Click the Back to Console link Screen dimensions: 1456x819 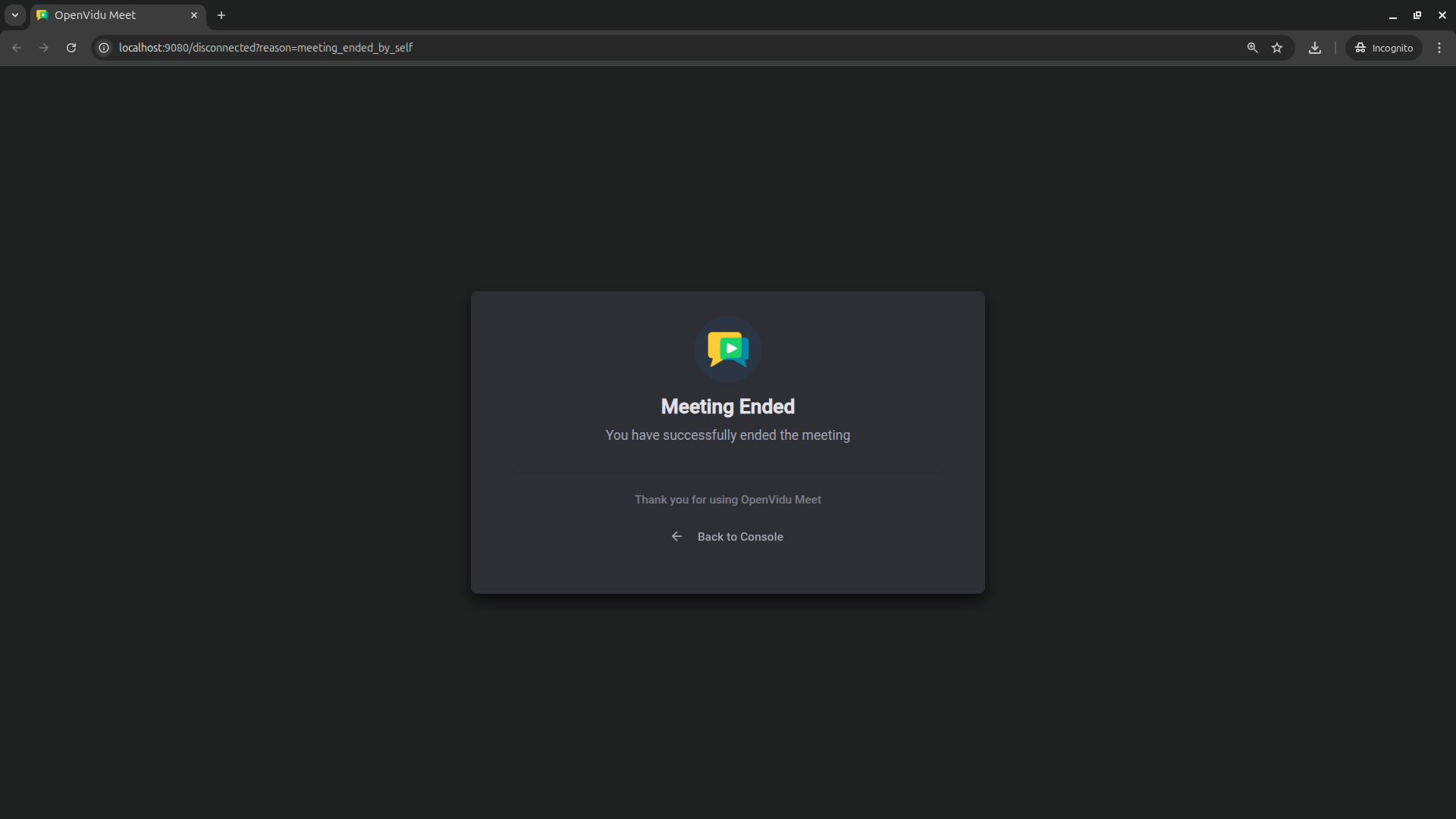point(739,536)
